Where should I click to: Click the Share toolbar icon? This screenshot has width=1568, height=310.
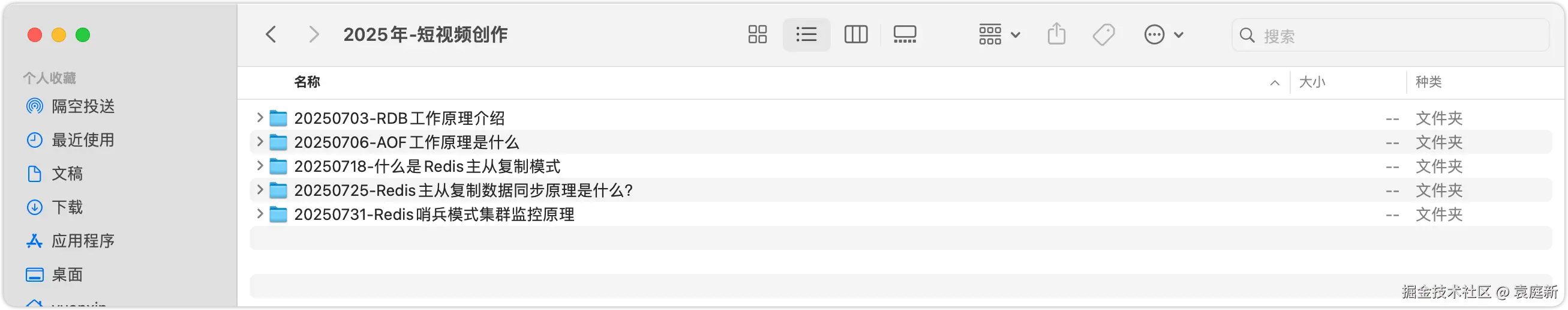pyautogui.click(x=1057, y=34)
